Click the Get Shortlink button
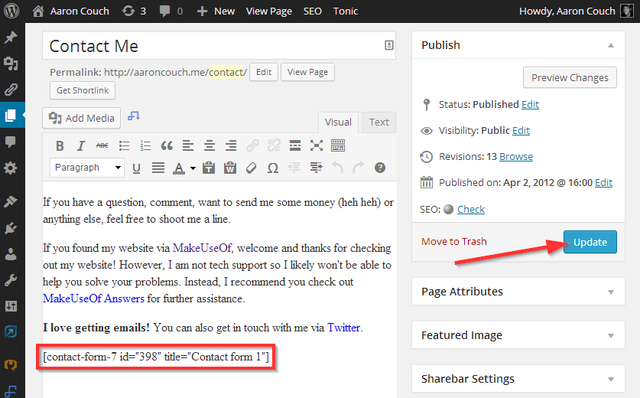 [x=82, y=90]
